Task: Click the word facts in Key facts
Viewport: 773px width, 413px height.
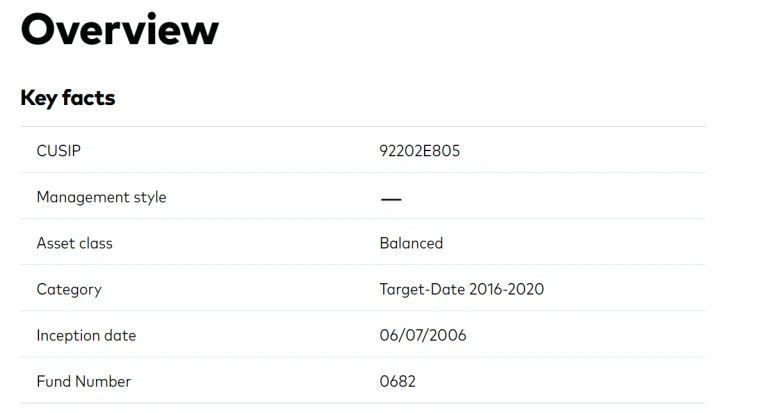Action: coord(89,98)
